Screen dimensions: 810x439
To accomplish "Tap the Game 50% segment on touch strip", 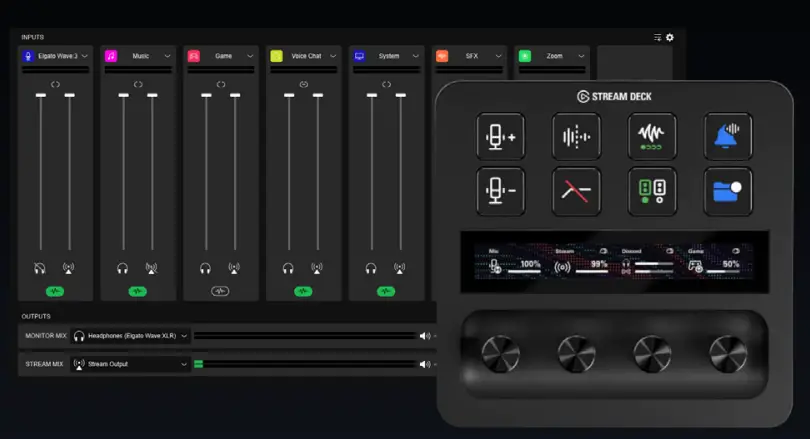I will 714,262.
